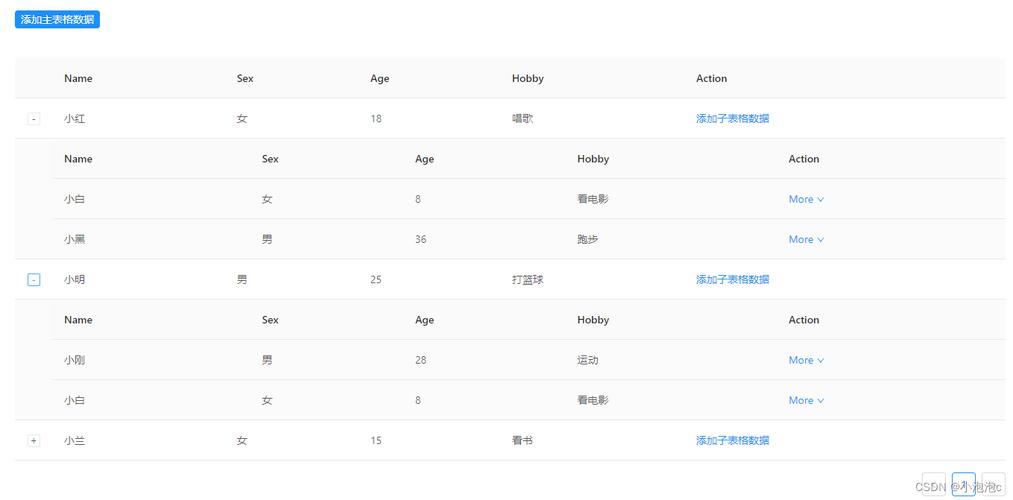Click 添加子表格数据 link in 小红 row
Viewport: 1013px width, 500px height.
click(732, 119)
